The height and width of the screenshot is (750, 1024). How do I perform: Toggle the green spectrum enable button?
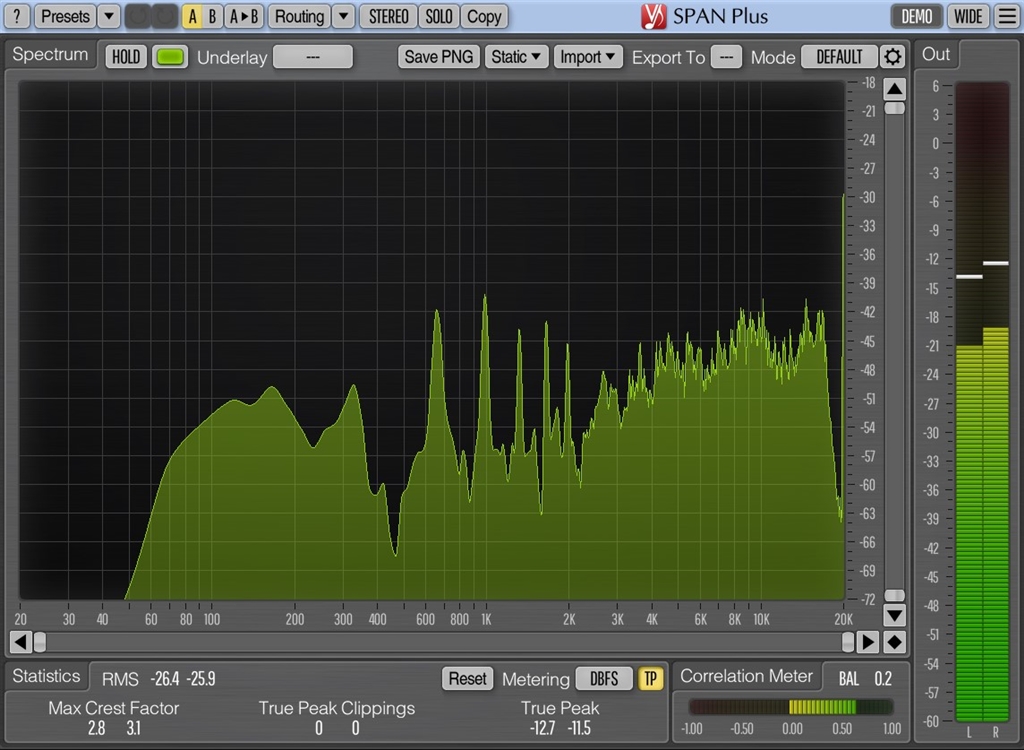(x=170, y=57)
